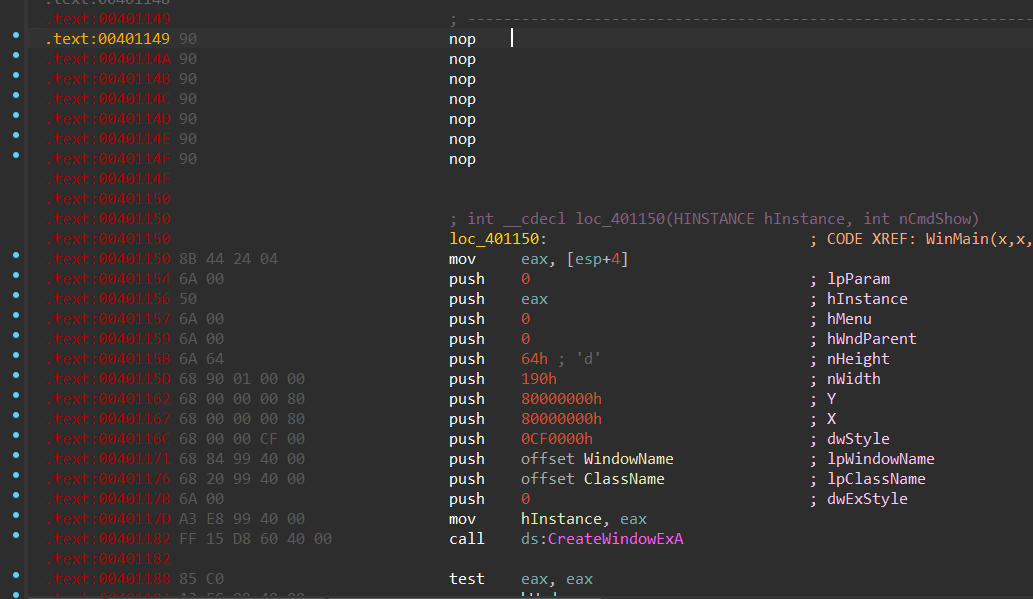Image resolution: width=1033 pixels, height=599 pixels.
Task: Click the 64h operand value
Action: point(534,359)
